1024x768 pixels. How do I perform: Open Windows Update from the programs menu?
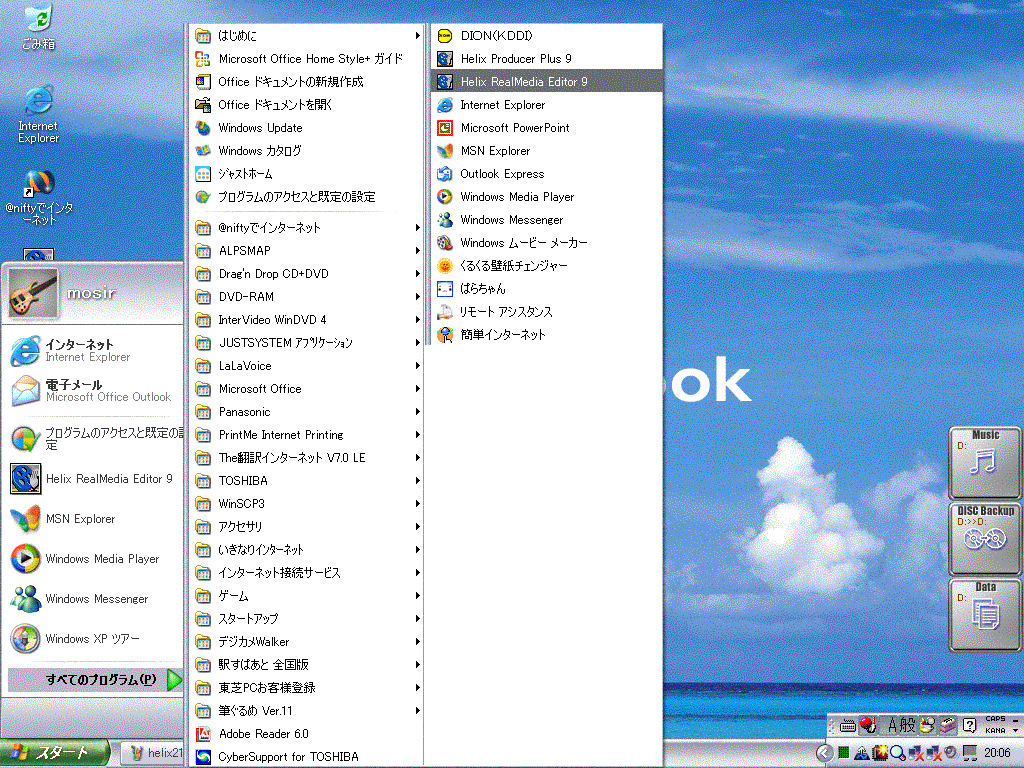(x=307, y=128)
